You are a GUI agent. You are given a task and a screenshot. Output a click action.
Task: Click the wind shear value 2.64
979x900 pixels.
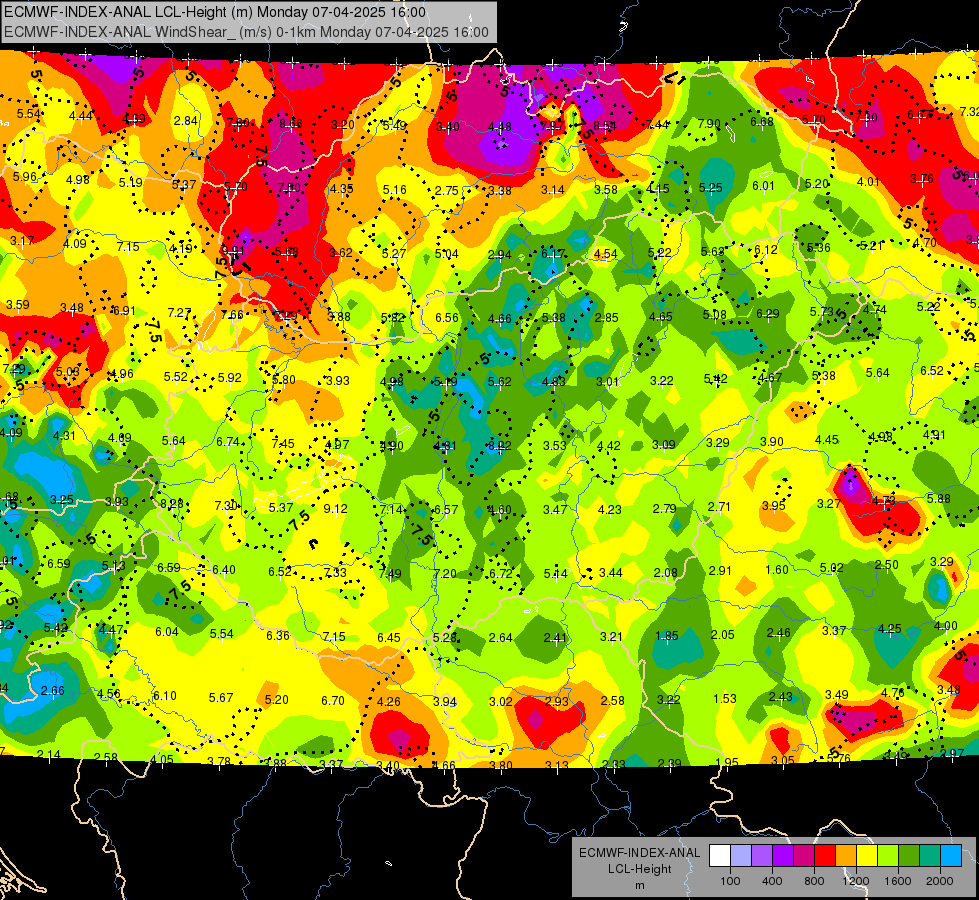pyautogui.click(x=501, y=638)
